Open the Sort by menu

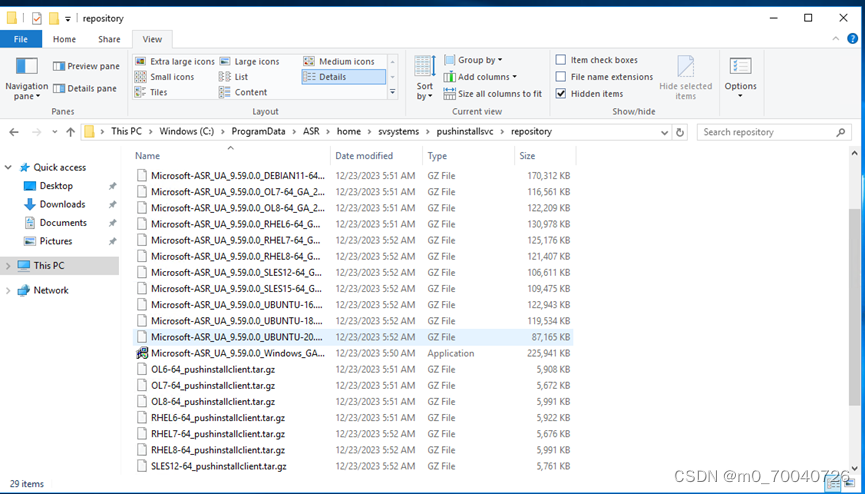pyautogui.click(x=425, y=78)
